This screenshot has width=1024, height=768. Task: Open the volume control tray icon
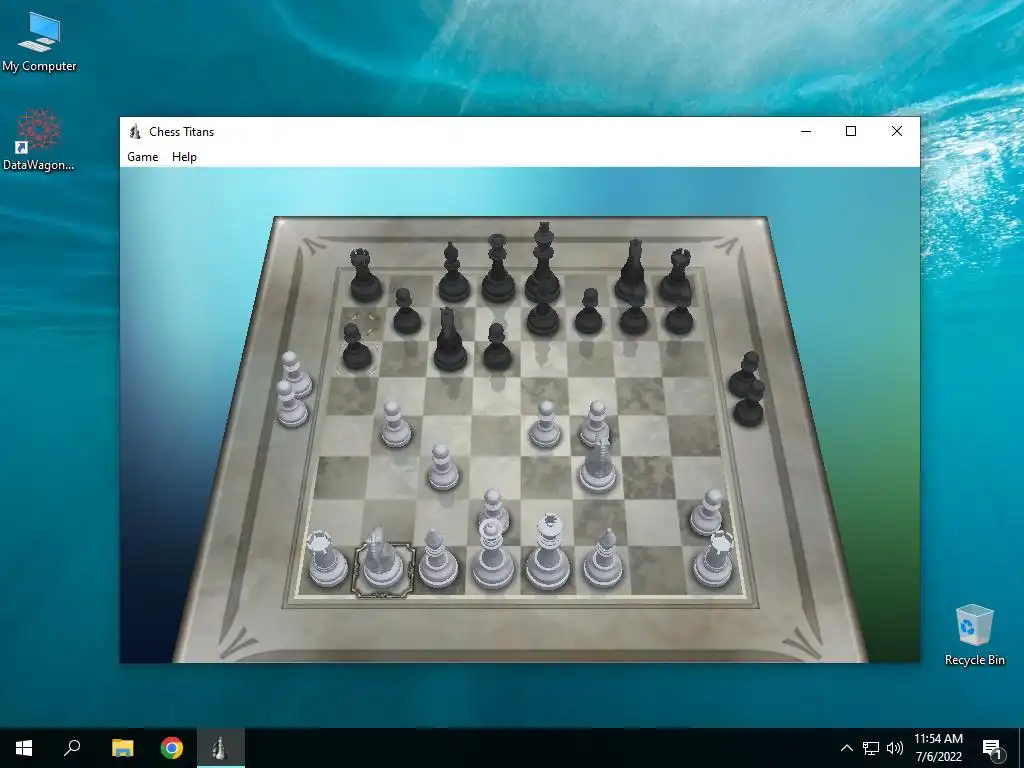895,748
